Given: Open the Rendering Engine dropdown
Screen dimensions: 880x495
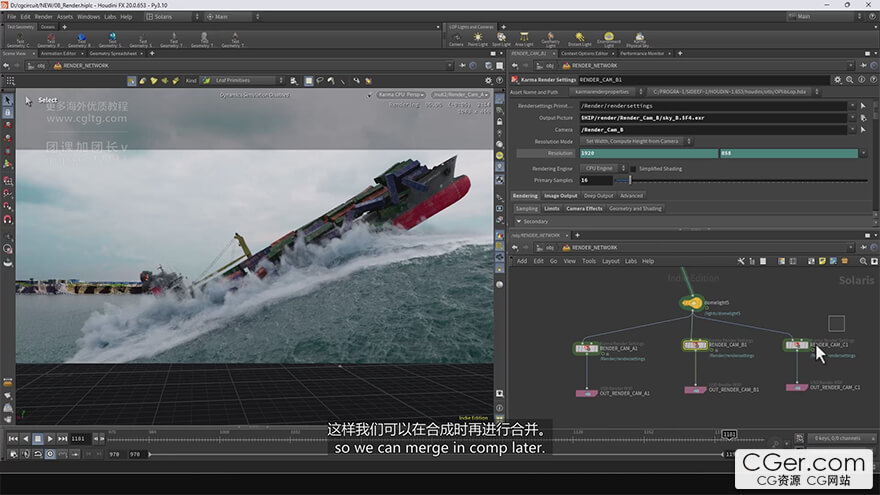Looking at the screenshot, I should point(600,168).
